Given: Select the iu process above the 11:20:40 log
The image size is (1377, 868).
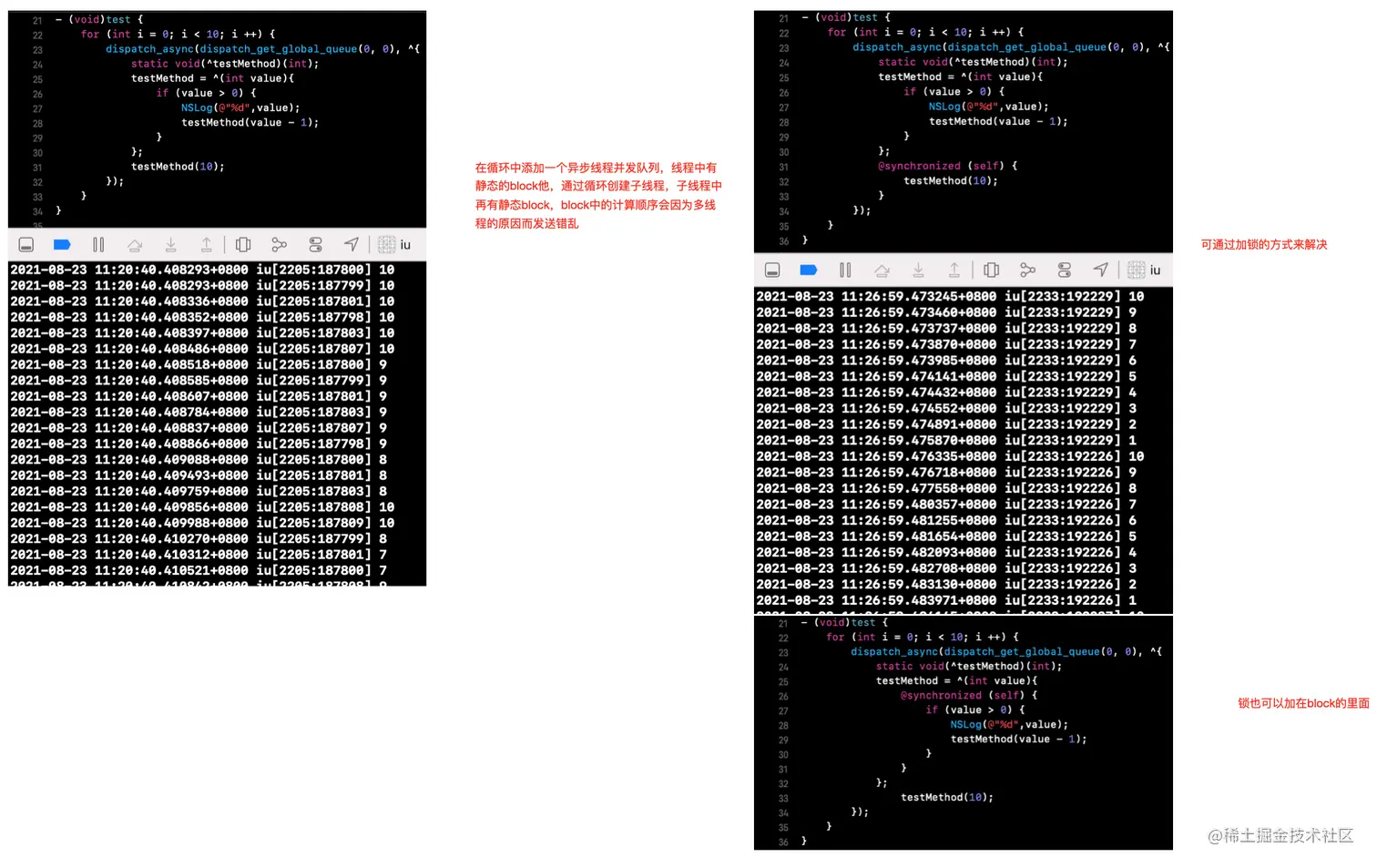Looking at the screenshot, I should [395, 245].
